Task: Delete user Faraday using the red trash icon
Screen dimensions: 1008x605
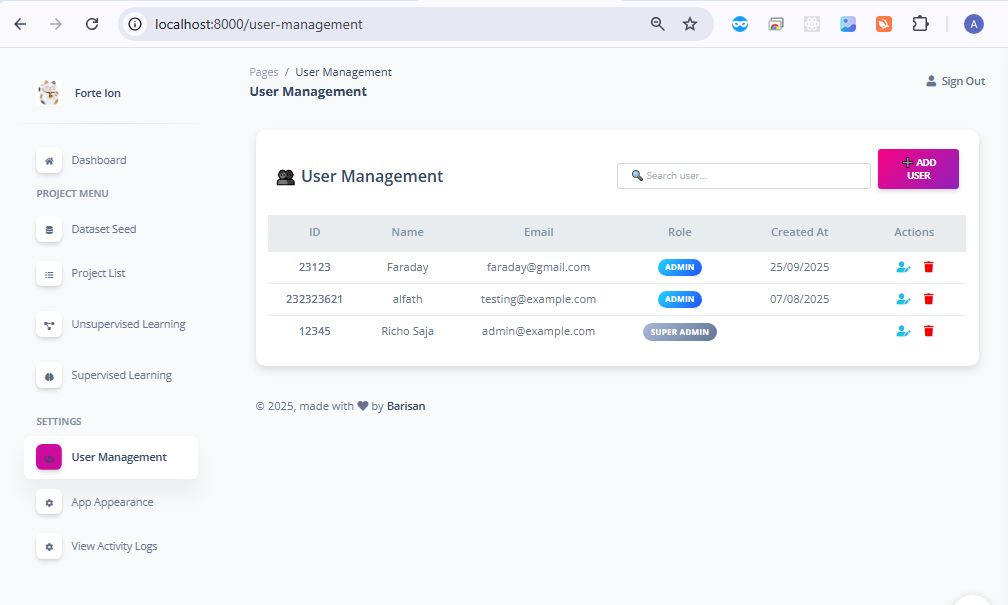Action: pyautogui.click(x=928, y=267)
